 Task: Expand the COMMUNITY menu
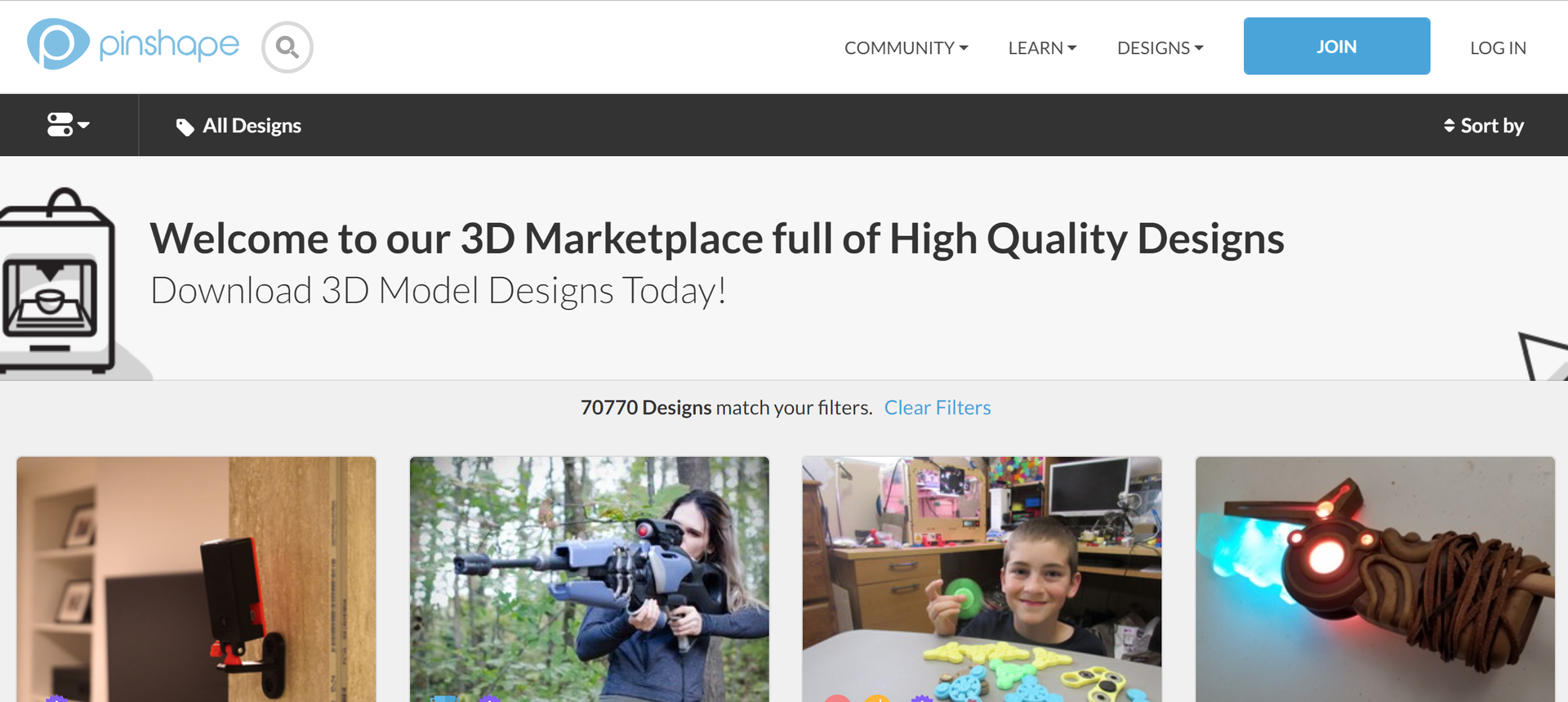906,48
